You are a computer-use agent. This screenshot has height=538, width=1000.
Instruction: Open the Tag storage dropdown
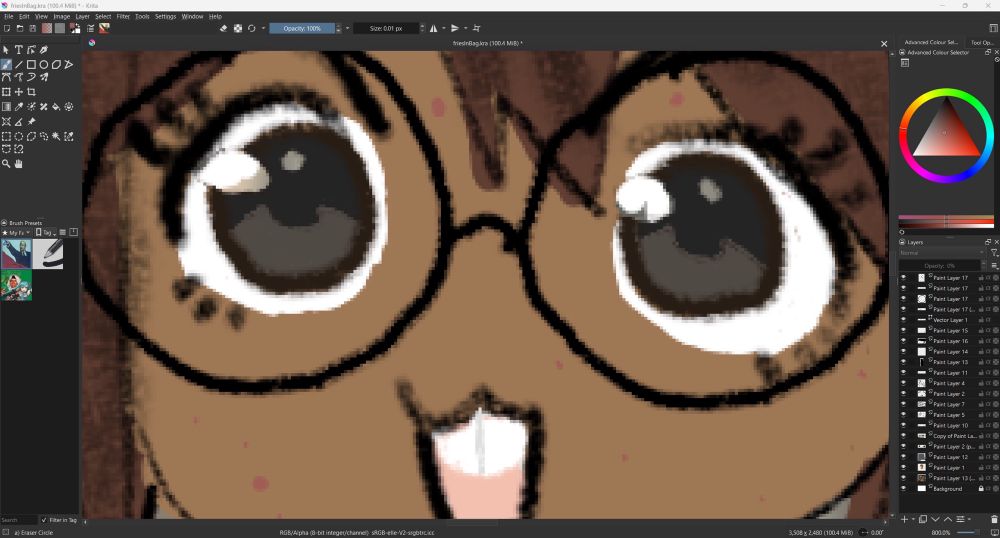(45, 233)
